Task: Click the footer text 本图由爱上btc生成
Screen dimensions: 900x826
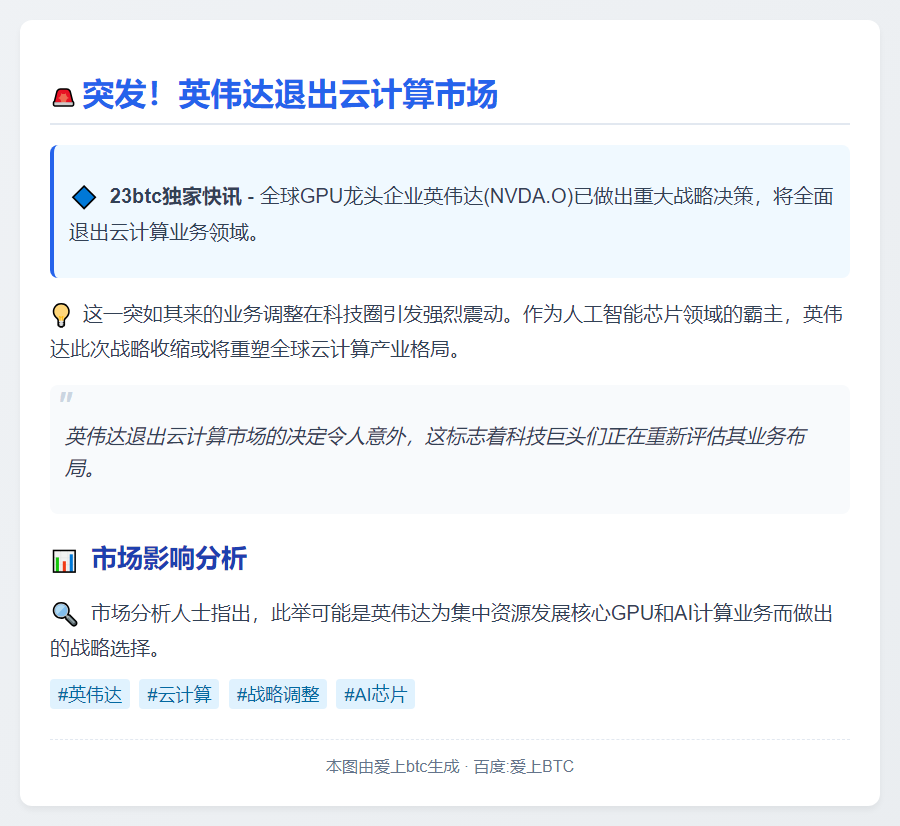Action: (392, 767)
